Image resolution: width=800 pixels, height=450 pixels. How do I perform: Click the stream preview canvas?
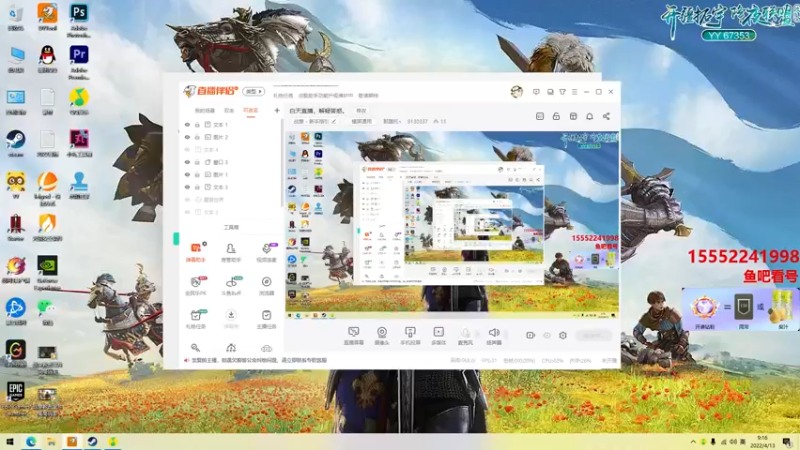click(452, 225)
